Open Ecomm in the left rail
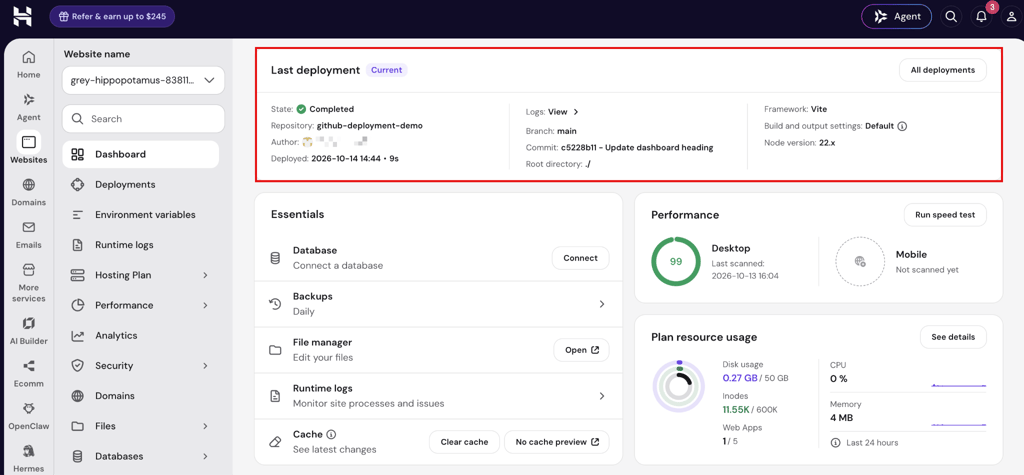 click(29, 372)
